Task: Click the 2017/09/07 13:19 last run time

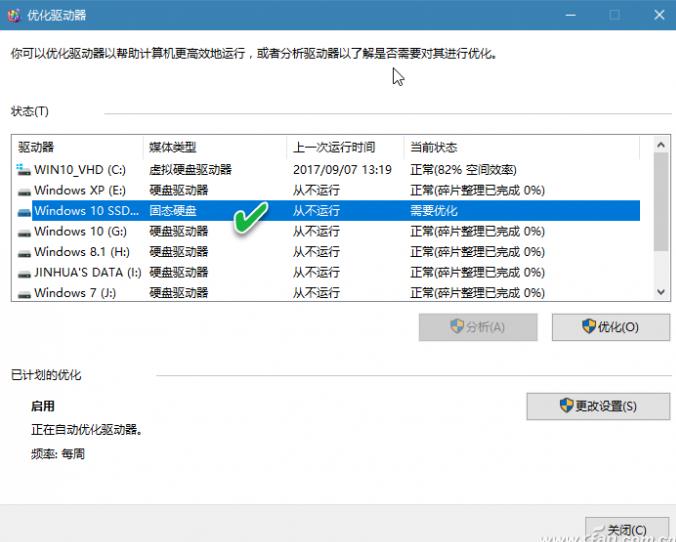Action: click(x=342, y=169)
